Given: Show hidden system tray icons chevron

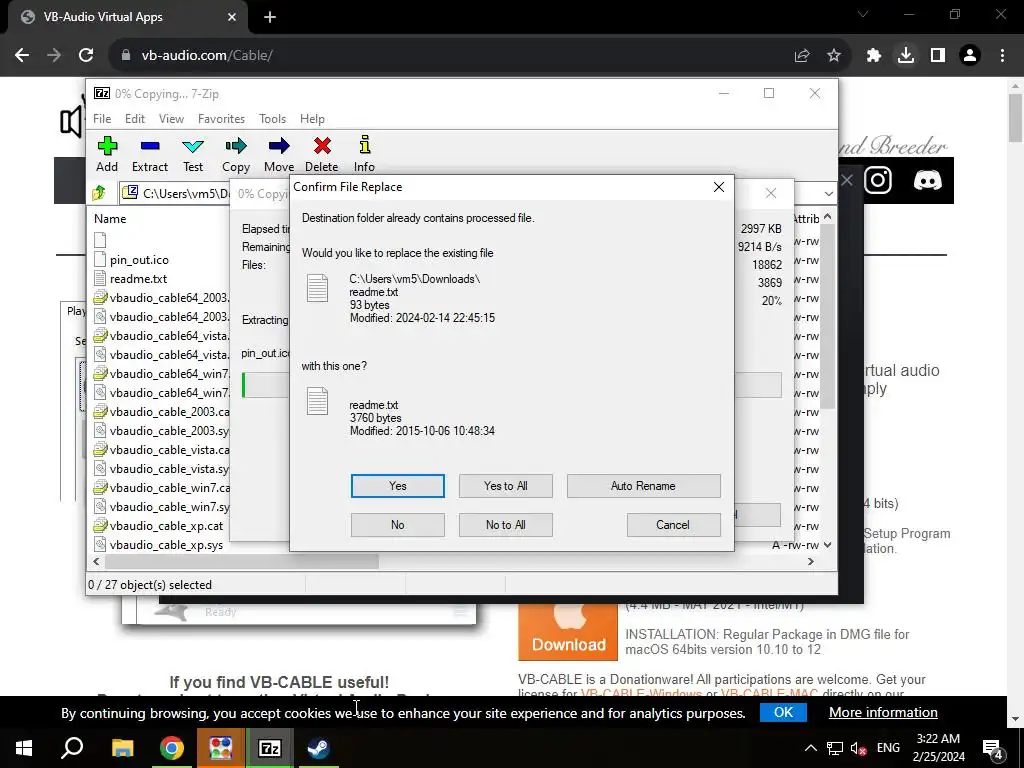Looking at the screenshot, I should click(810, 748).
